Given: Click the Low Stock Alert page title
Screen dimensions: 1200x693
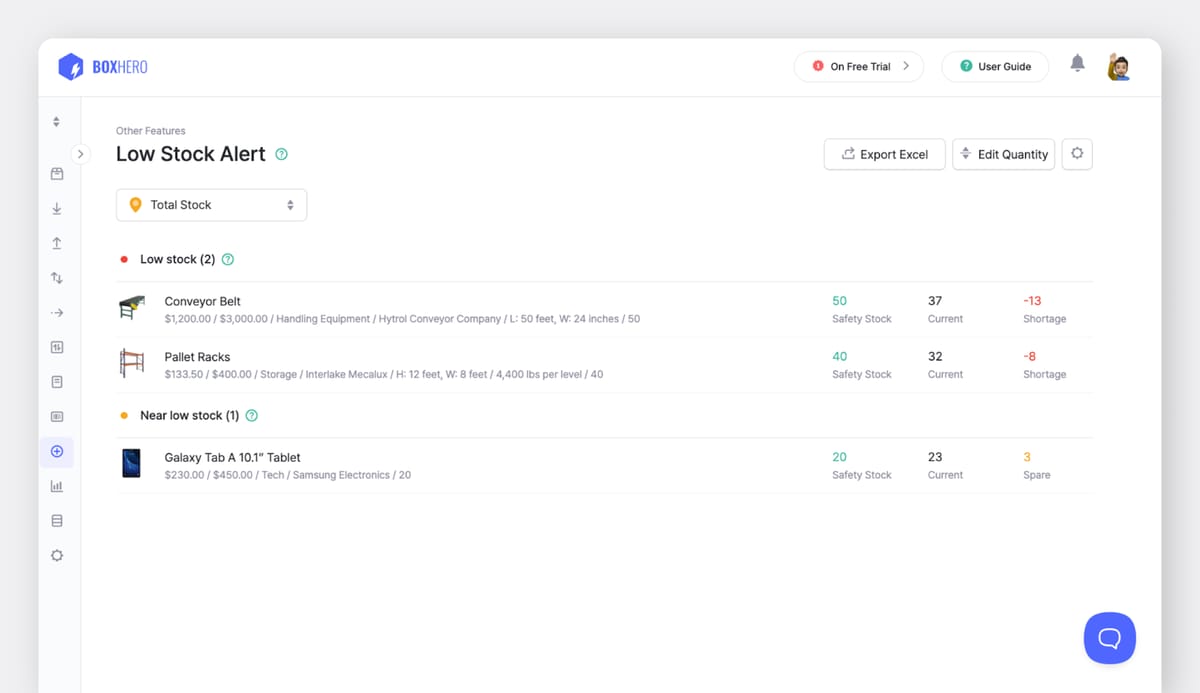Looking at the screenshot, I should coord(191,154).
